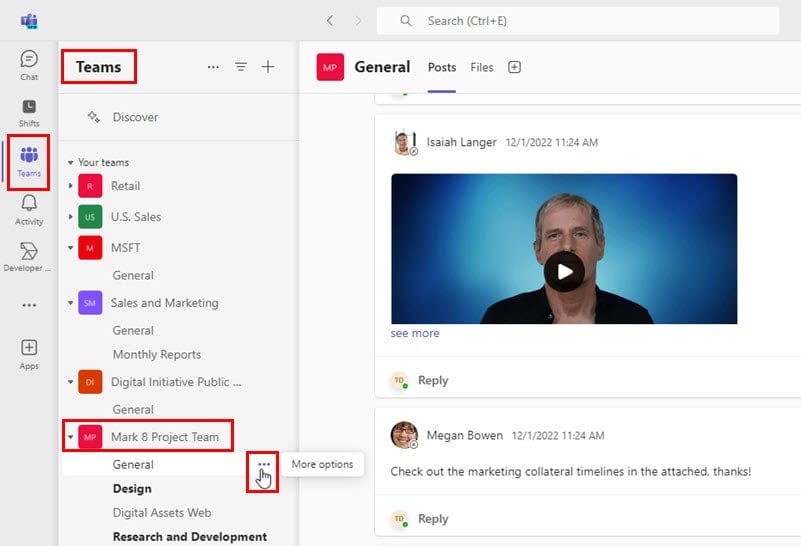The height and width of the screenshot is (546, 801).
Task: Click Megan Bowen's profile picture
Action: 404,435
